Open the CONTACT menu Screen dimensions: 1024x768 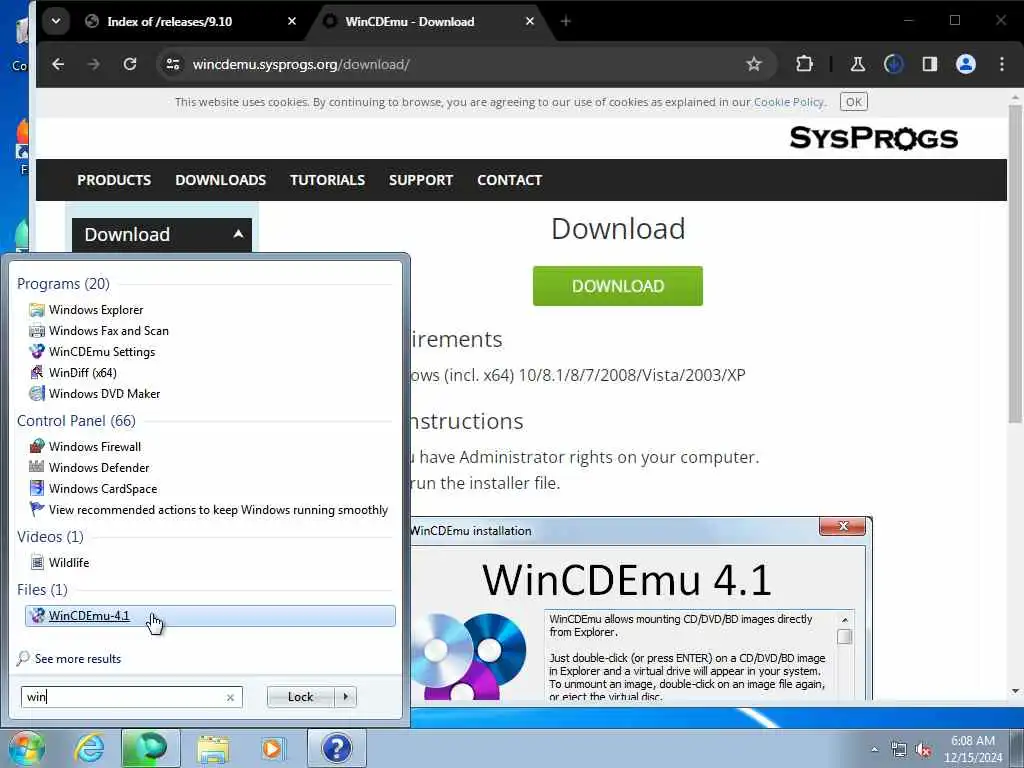tap(509, 180)
